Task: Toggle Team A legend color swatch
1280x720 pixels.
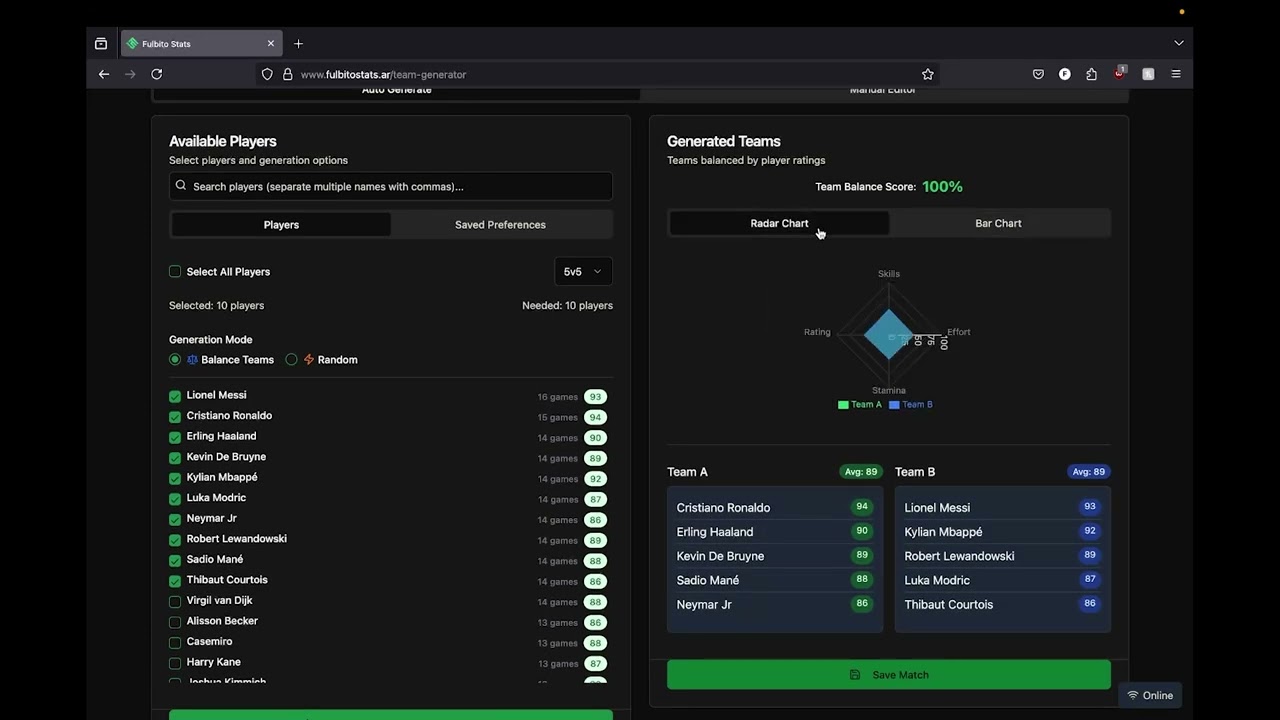Action: tap(843, 404)
